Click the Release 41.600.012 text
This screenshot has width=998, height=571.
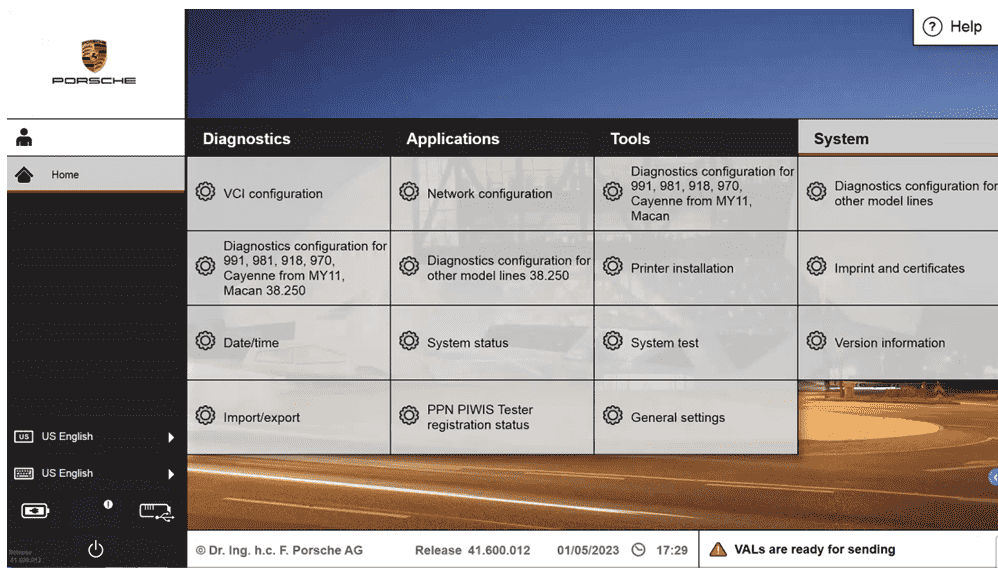coord(472,550)
